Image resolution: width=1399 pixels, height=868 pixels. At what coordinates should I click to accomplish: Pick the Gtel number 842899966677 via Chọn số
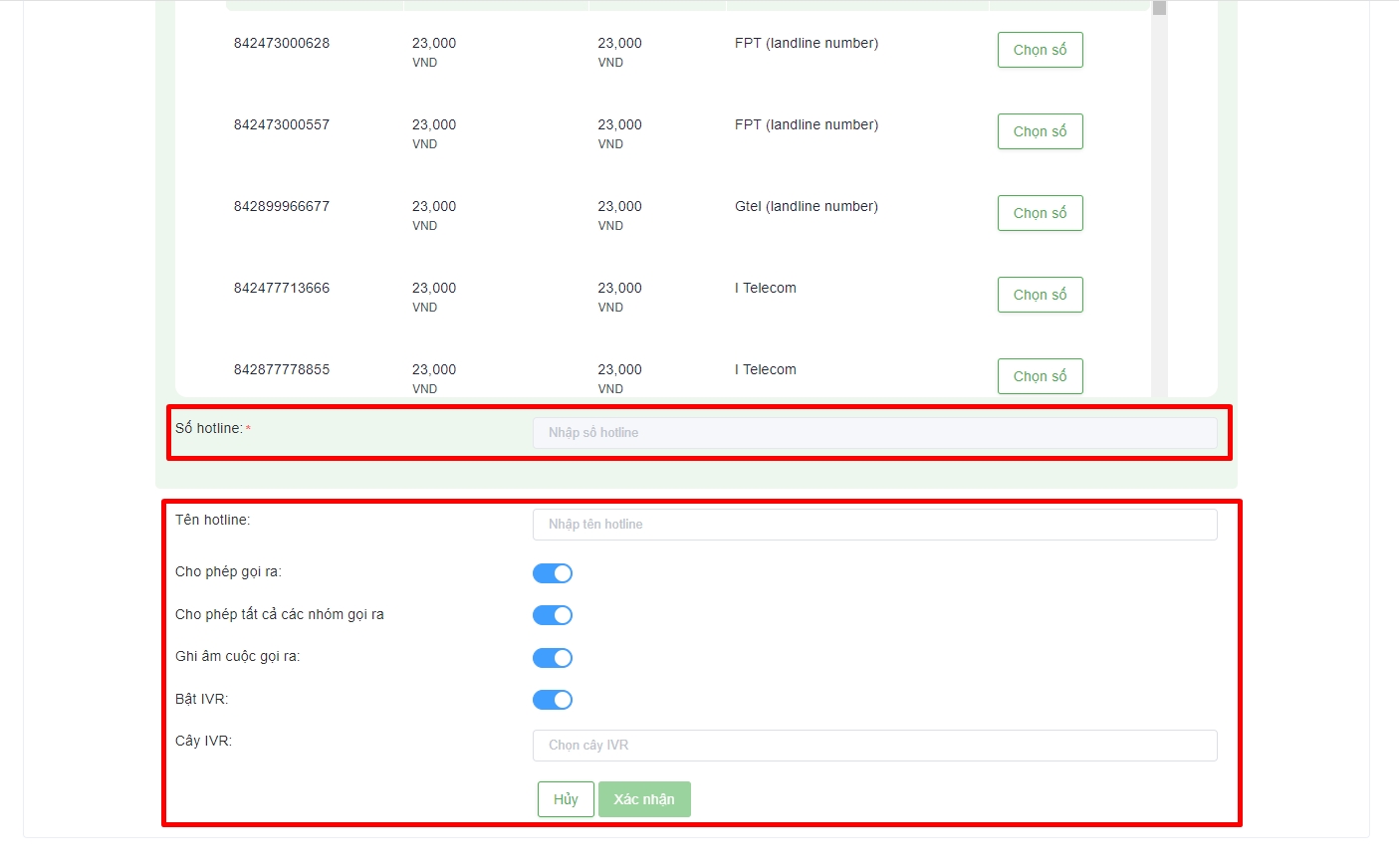(x=1040, y=213)
